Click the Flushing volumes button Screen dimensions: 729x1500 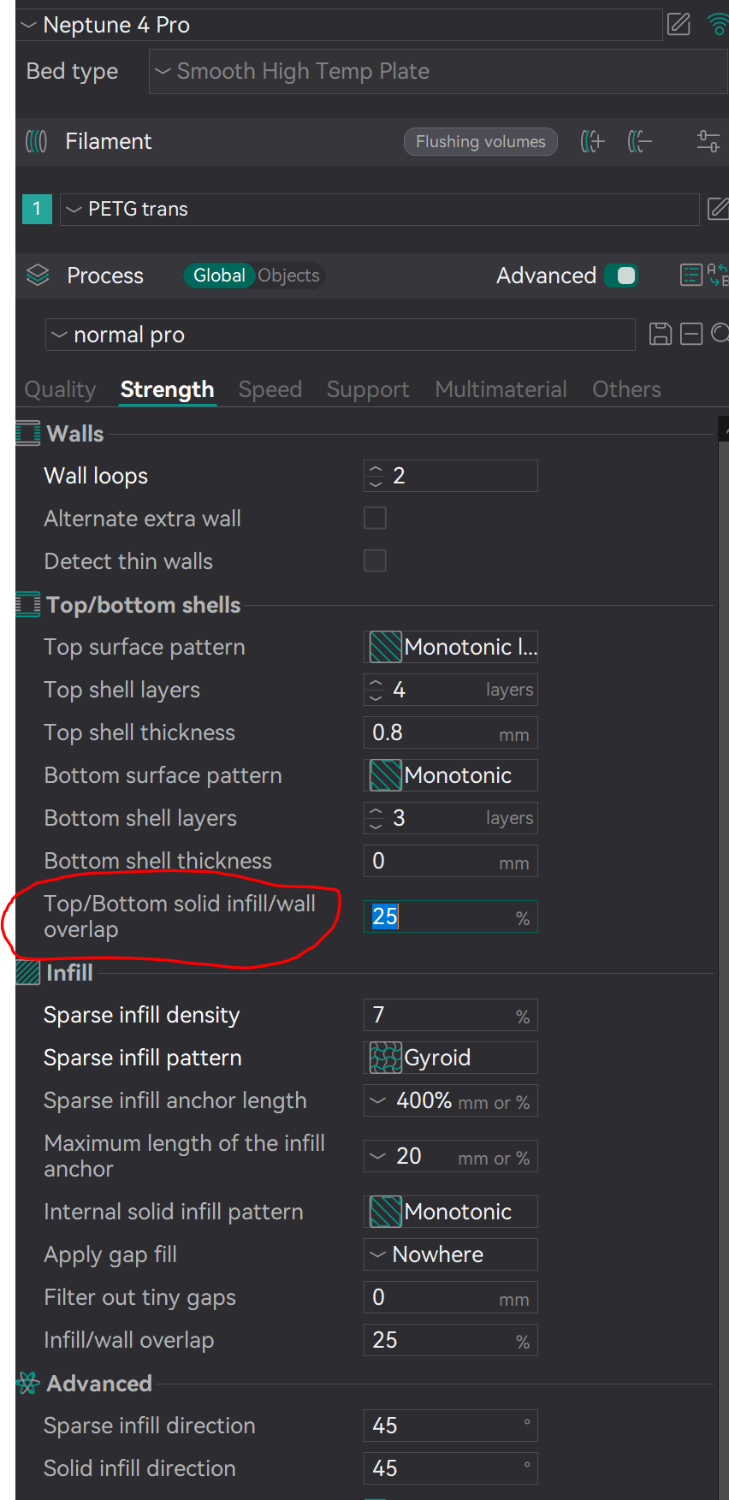pyautogui.click(x=481, y=142)
